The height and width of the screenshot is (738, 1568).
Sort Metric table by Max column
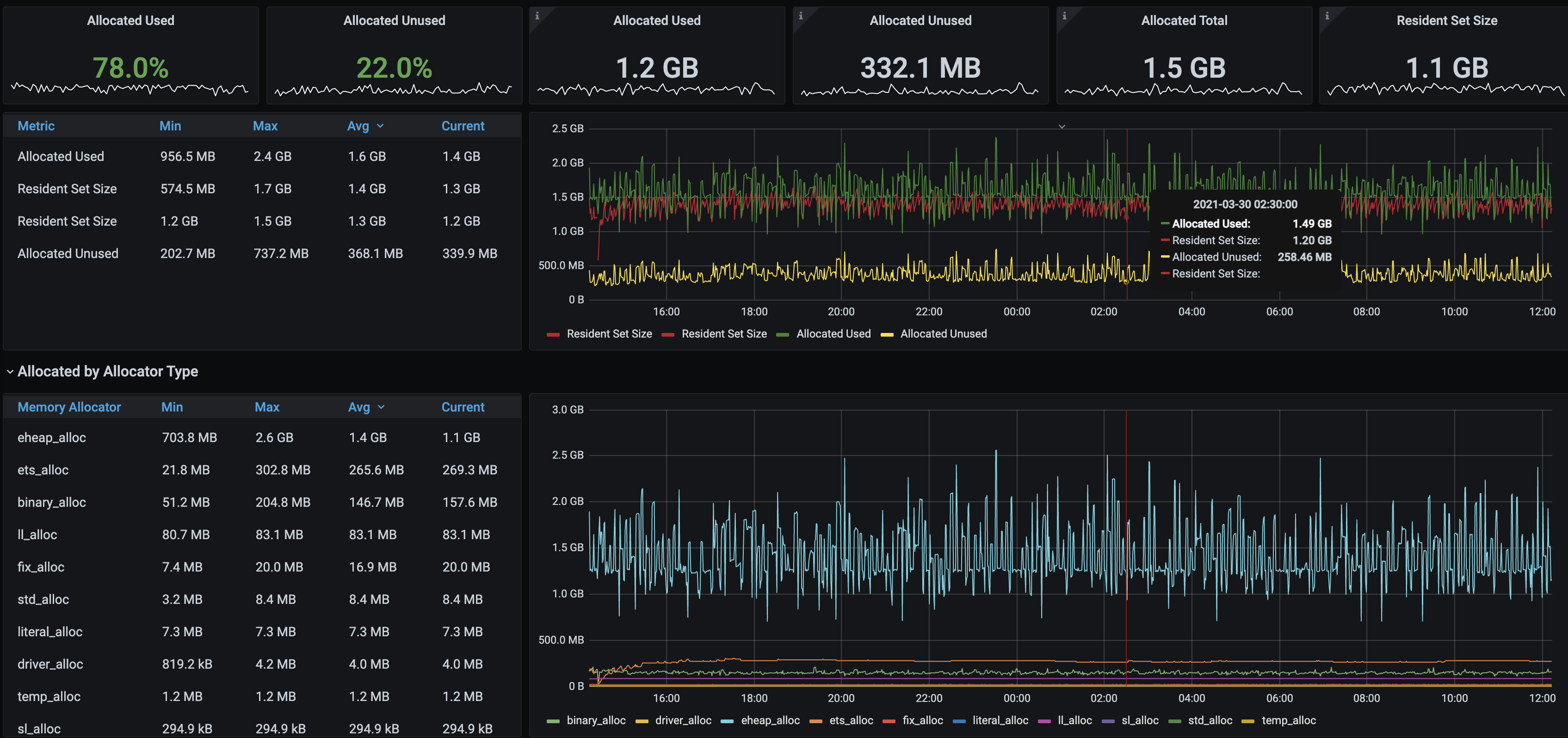coord(265,126)
